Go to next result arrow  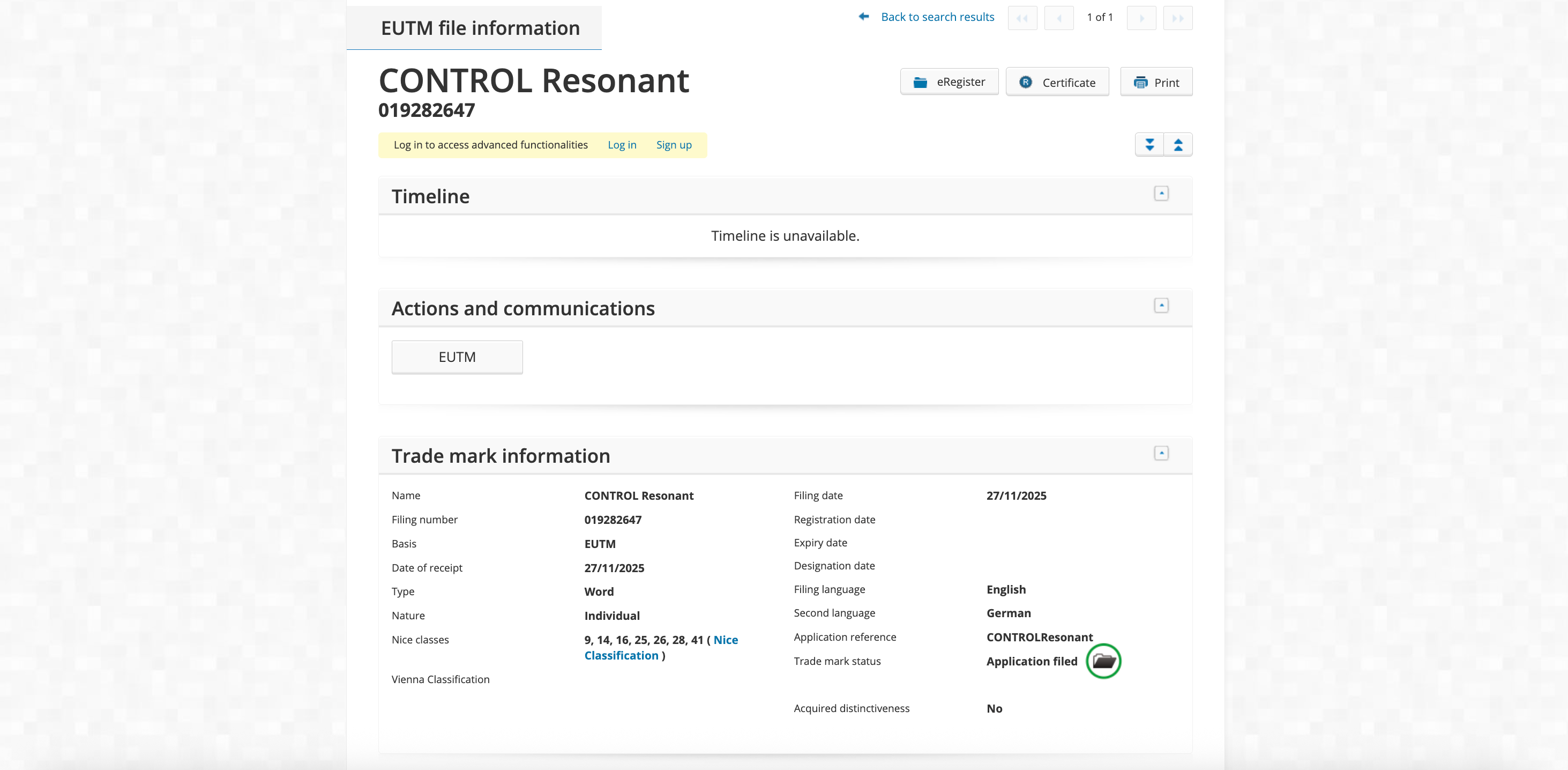pyautogui.click(x=1141, y=18)
